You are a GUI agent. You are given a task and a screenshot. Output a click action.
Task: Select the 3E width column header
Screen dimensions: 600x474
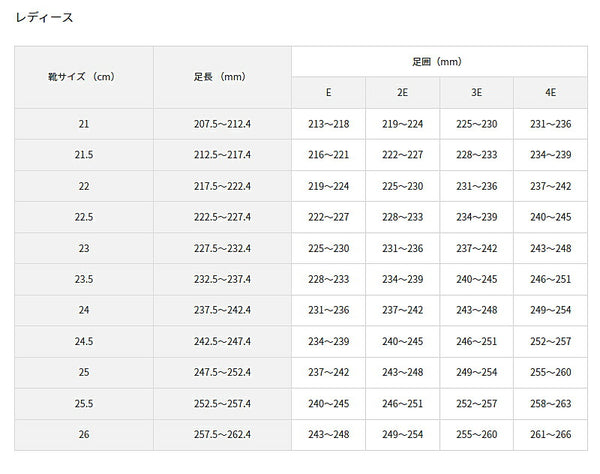coord(476,91)
